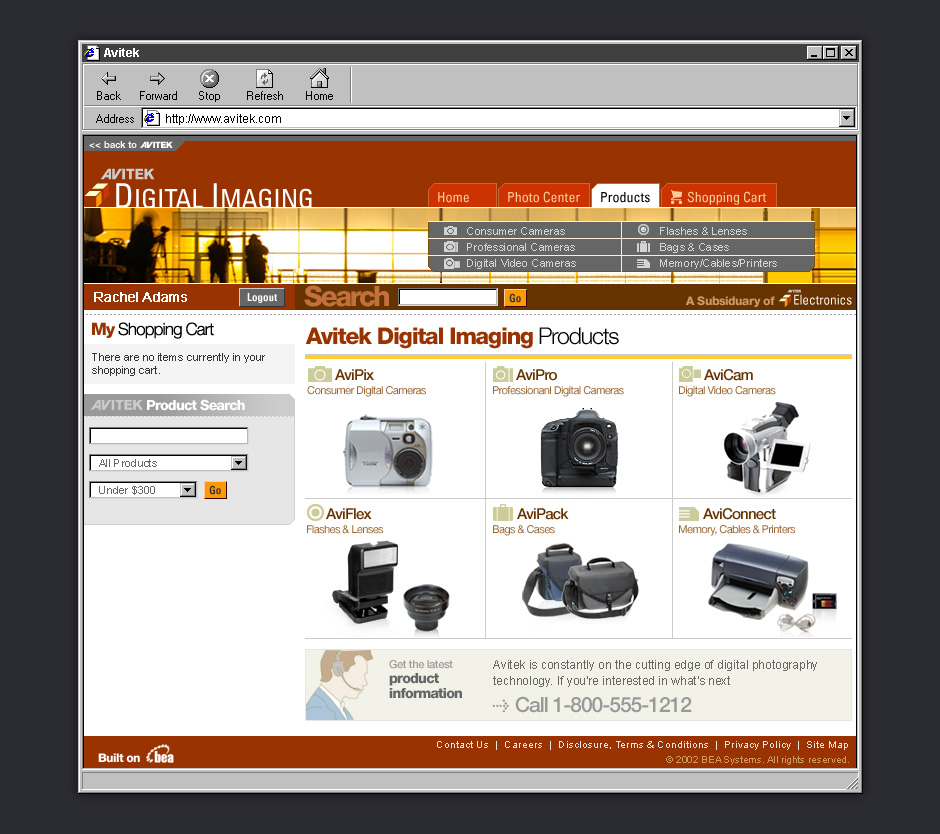Click the AviFlex lens icon
The image size is (940, 834).
pos(315,513)
